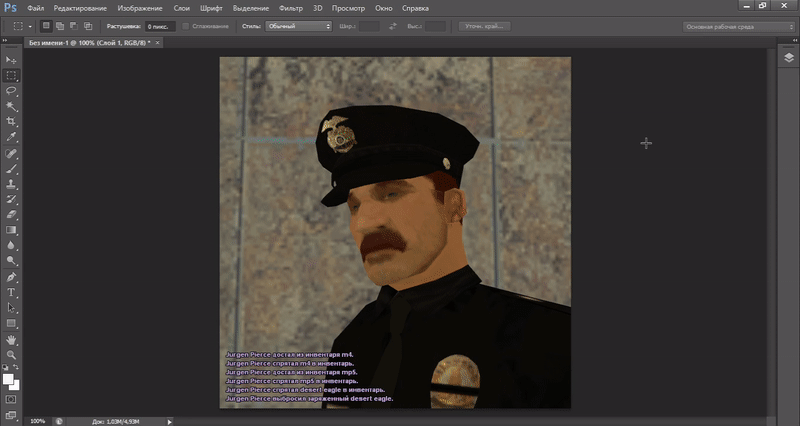Select the Magic Wand tool
This screenshot has width=800, height=426.
[11, 106]
